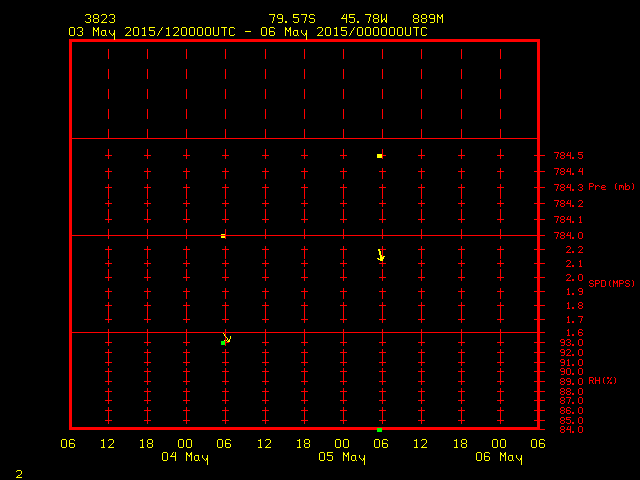The height and width of the screenshot is (480, 640).
Task: Click station ID 3823 in header
Action: pyautogui.click(x=100, y=19)
